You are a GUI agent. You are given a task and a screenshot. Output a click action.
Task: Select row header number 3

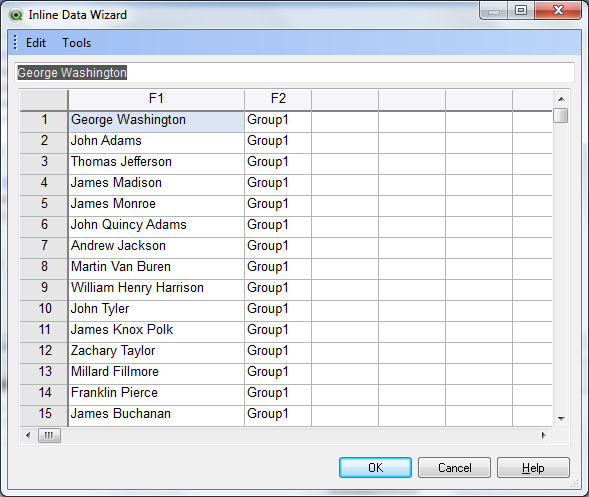pyautogui.click(x=44, y=164)
